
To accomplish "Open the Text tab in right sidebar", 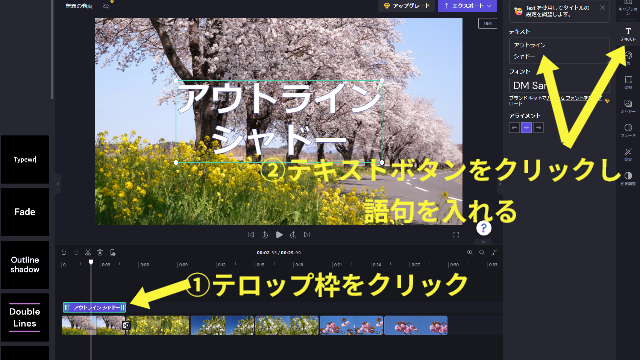I will pyautogui.click(x=628, y=34).
